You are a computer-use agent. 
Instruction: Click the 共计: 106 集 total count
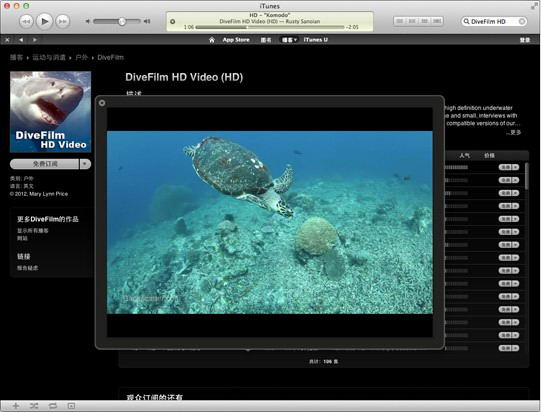click(324, 362)
